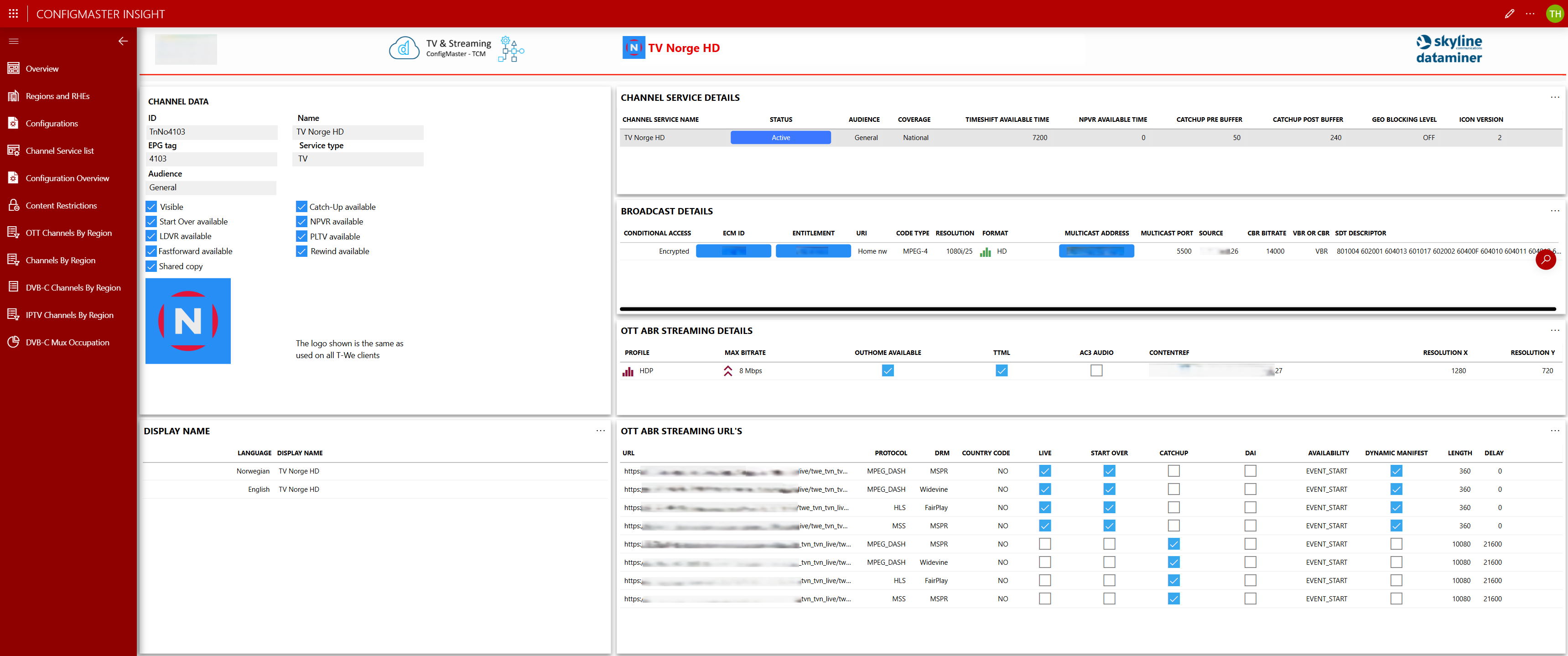
Task: Toggle NPVR available checkbox
Action: [302, 222]
